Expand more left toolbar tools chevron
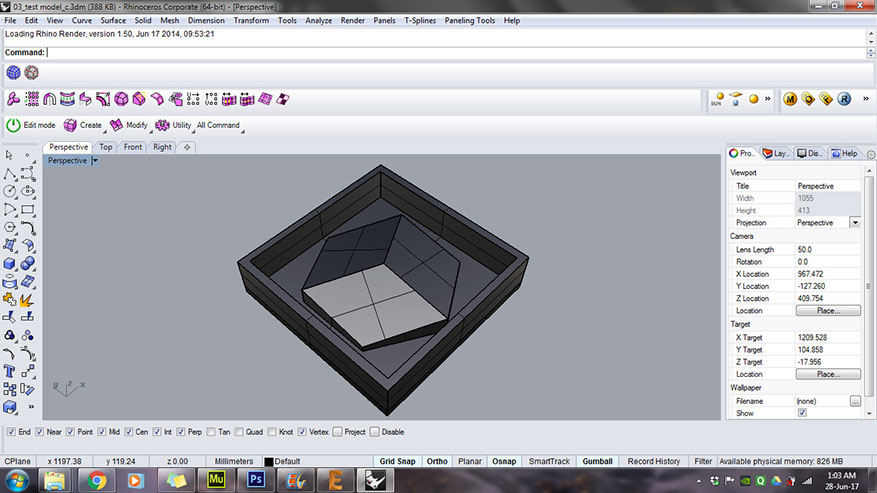 click(31, 407)
